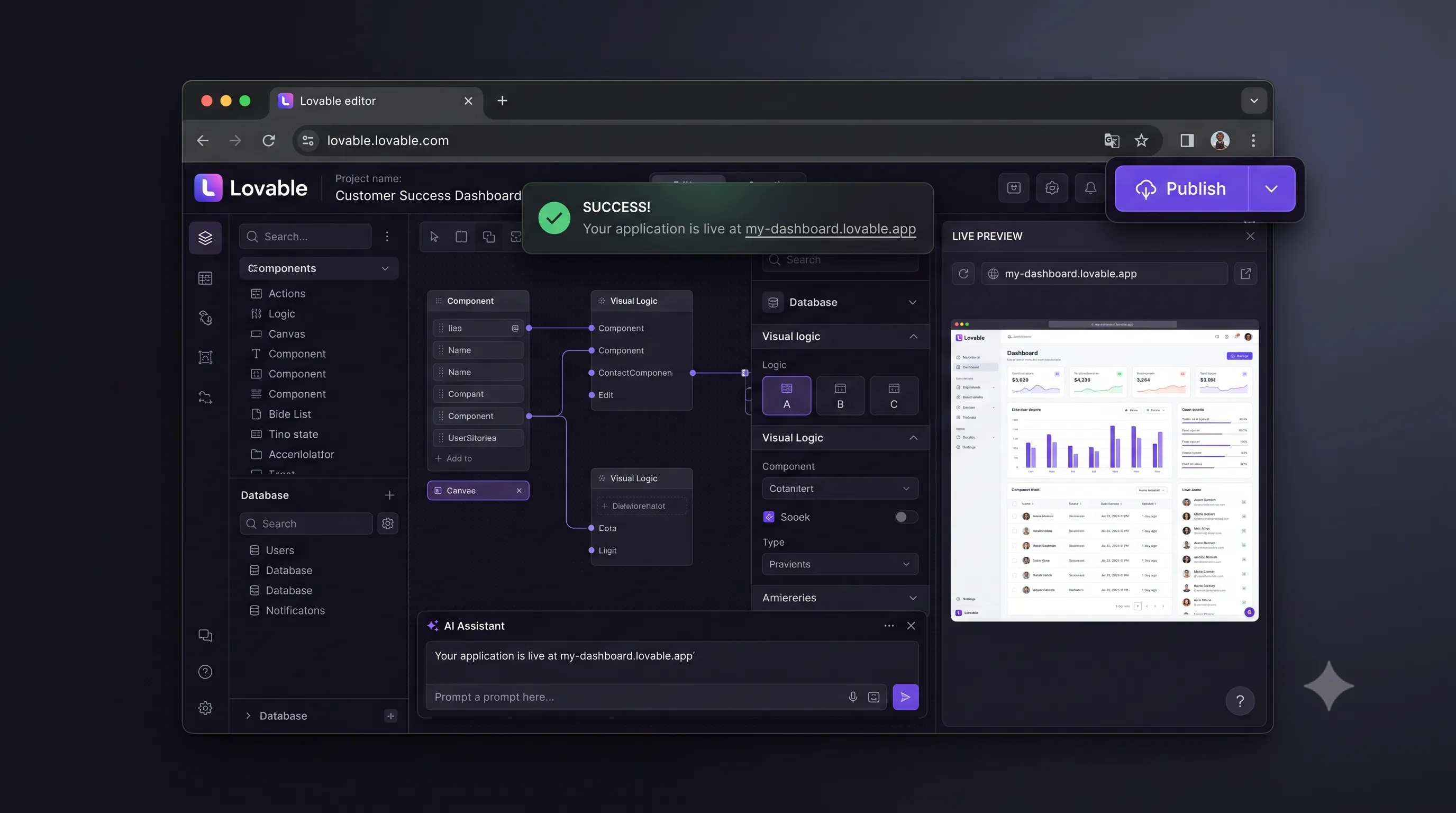The height and width of the screenshot is (813, 1456).
Task: Click the live preview dashboard thumbnail
Action: click(x=1105, y=471)
